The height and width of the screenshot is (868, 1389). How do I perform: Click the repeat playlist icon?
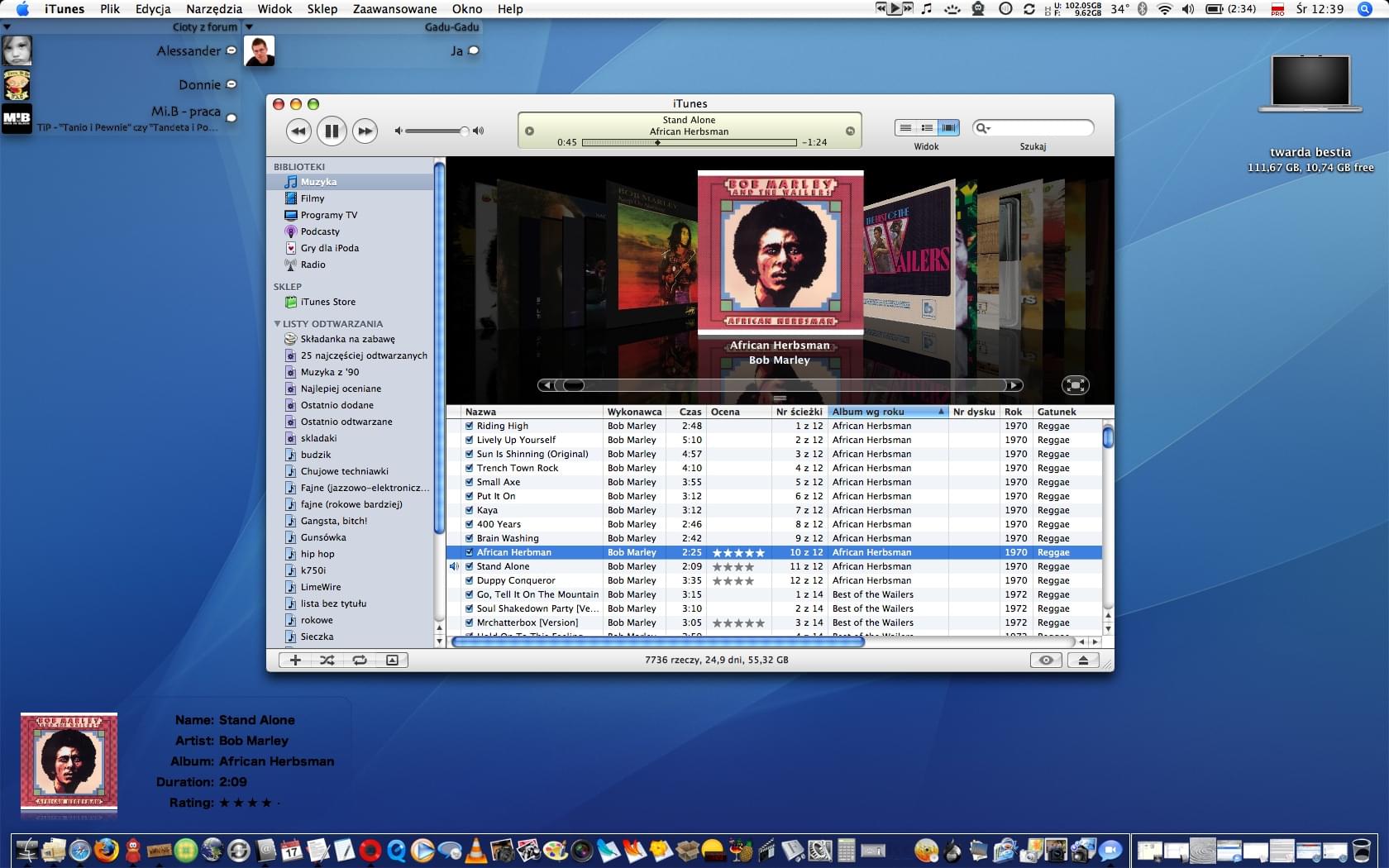pyautogui.click(x=360, y=660)
